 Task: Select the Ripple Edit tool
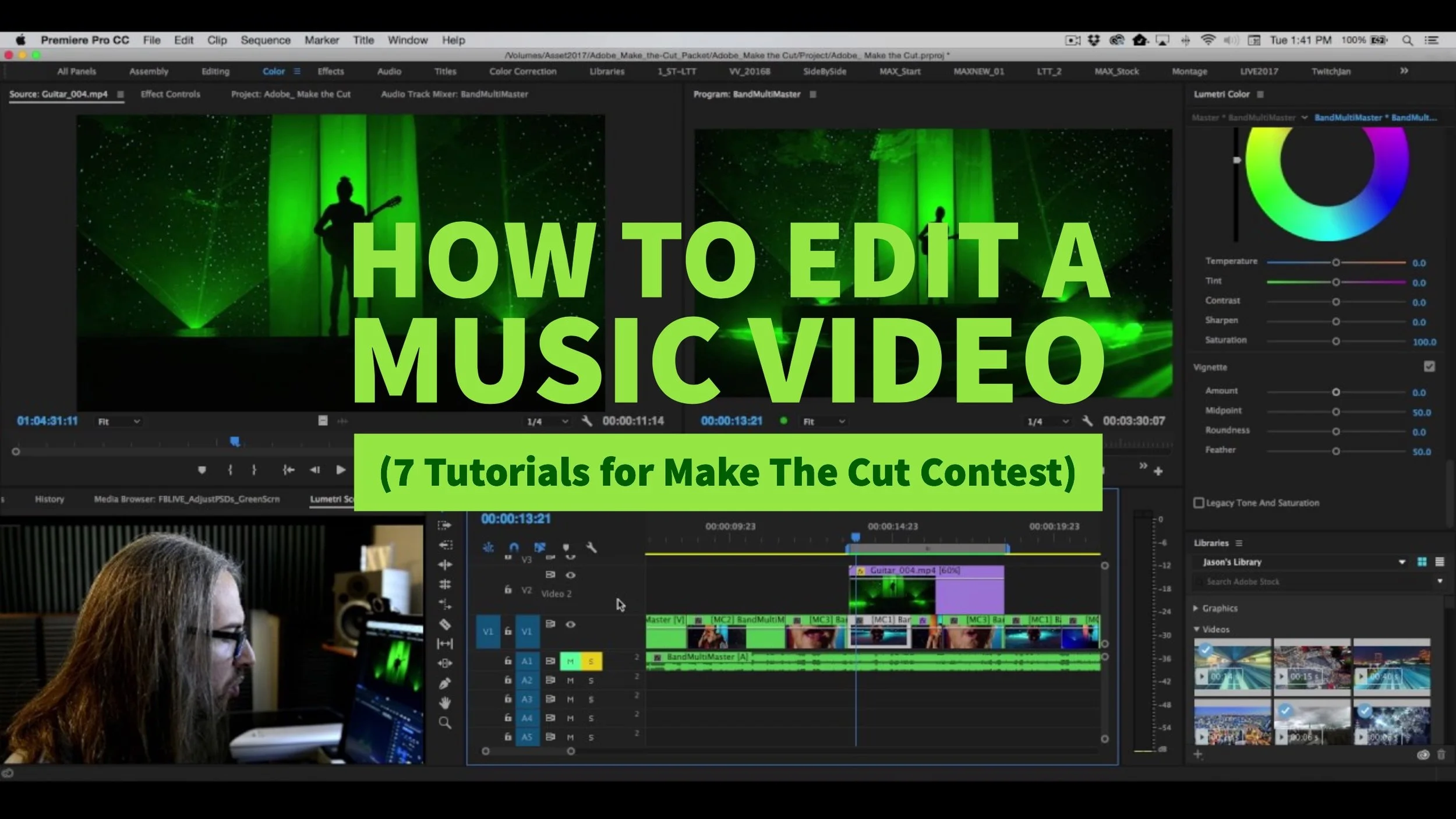[x=445, y=564]
